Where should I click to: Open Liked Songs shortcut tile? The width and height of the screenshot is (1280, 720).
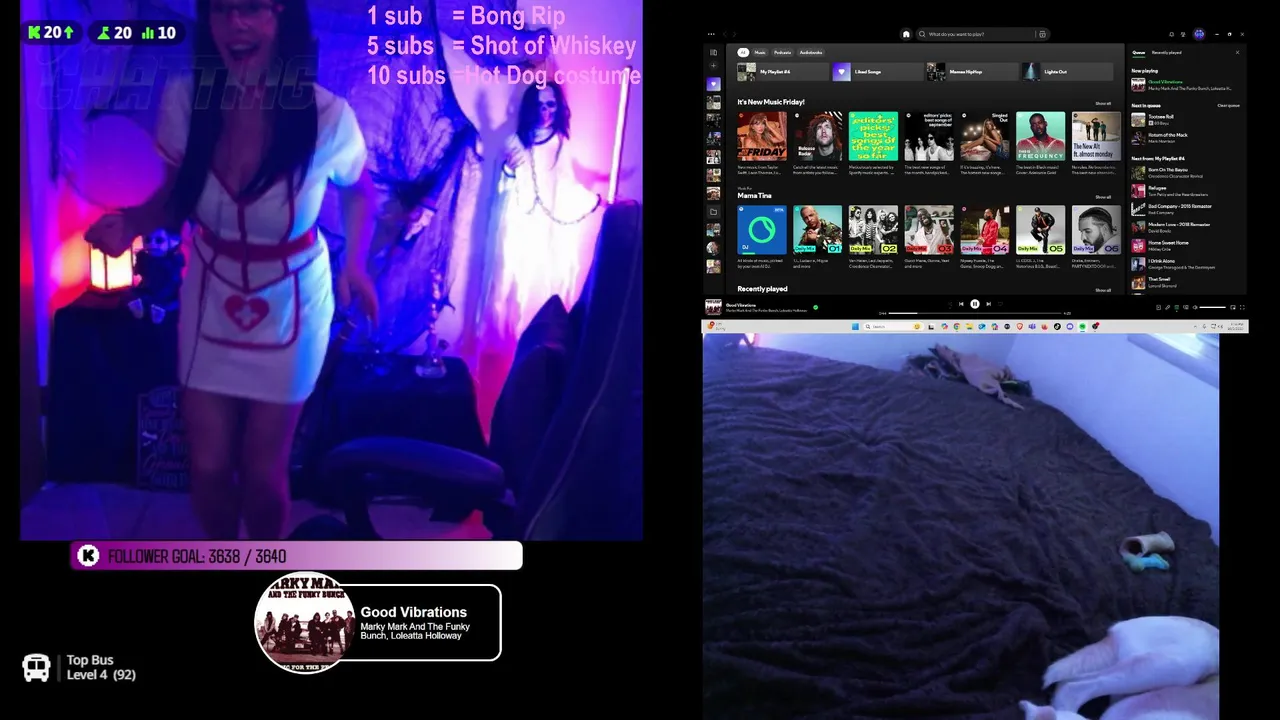pos(877,72)
